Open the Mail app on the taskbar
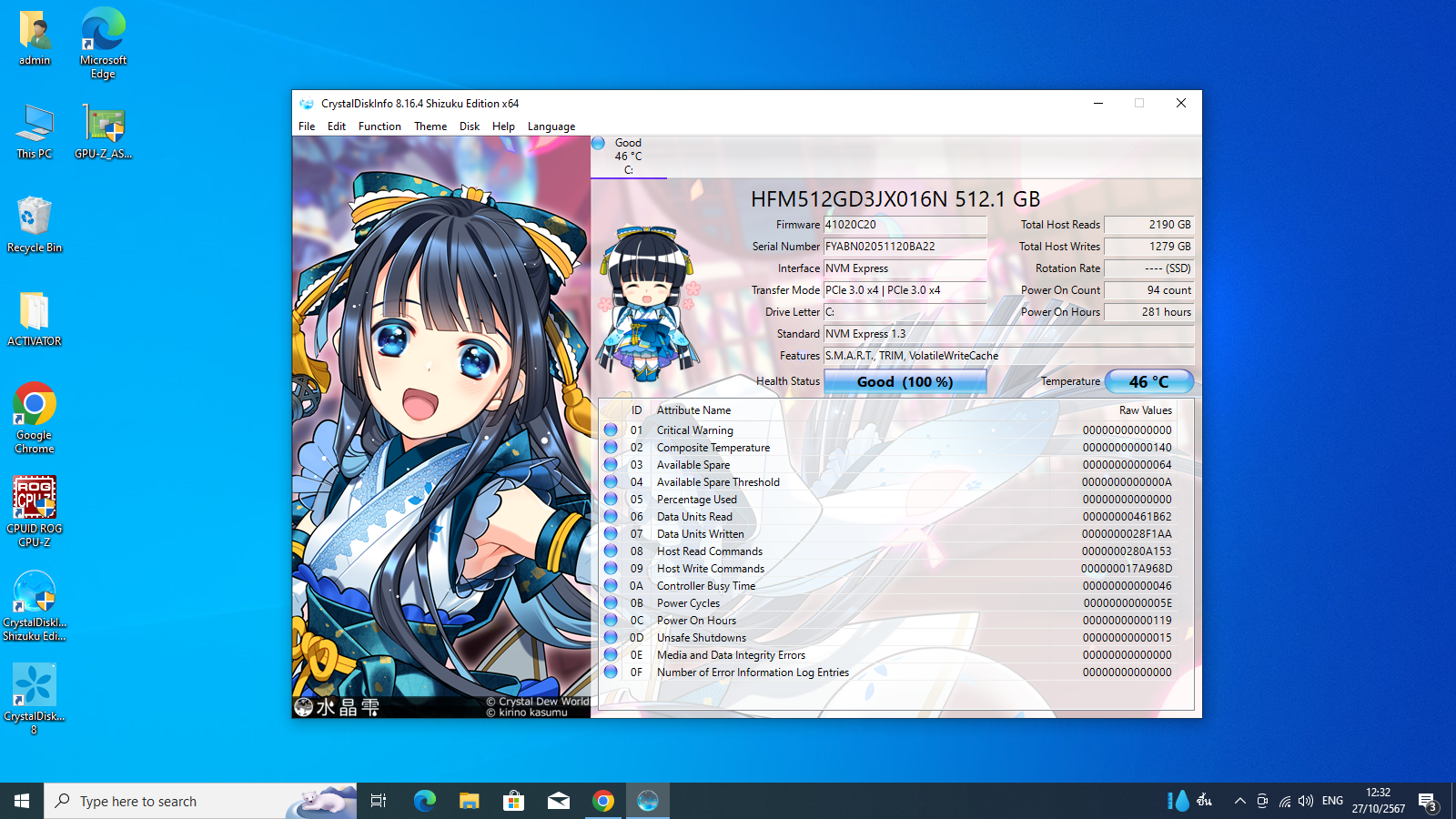 (x=559, y=801)
